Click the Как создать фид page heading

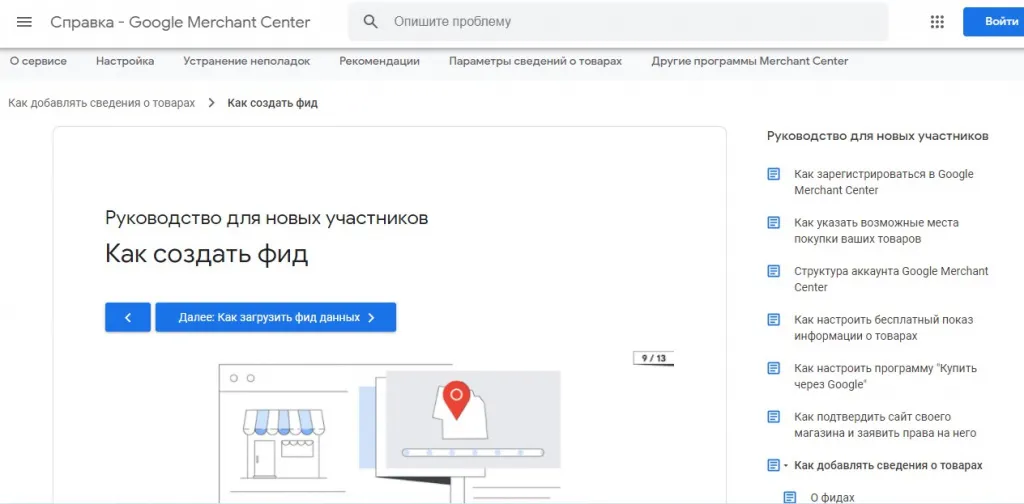point(206,254)
